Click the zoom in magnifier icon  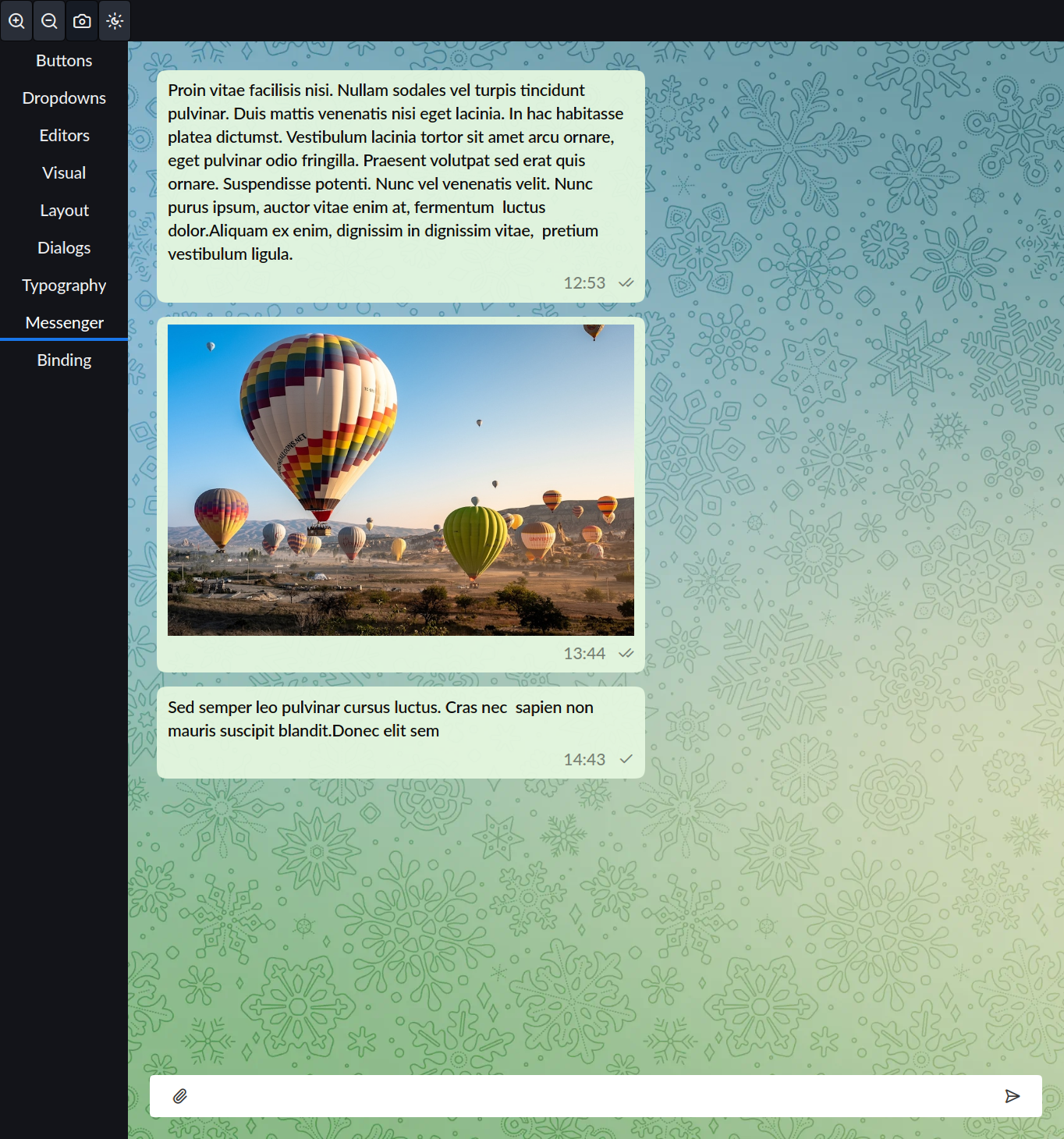(x=16, y=21)
